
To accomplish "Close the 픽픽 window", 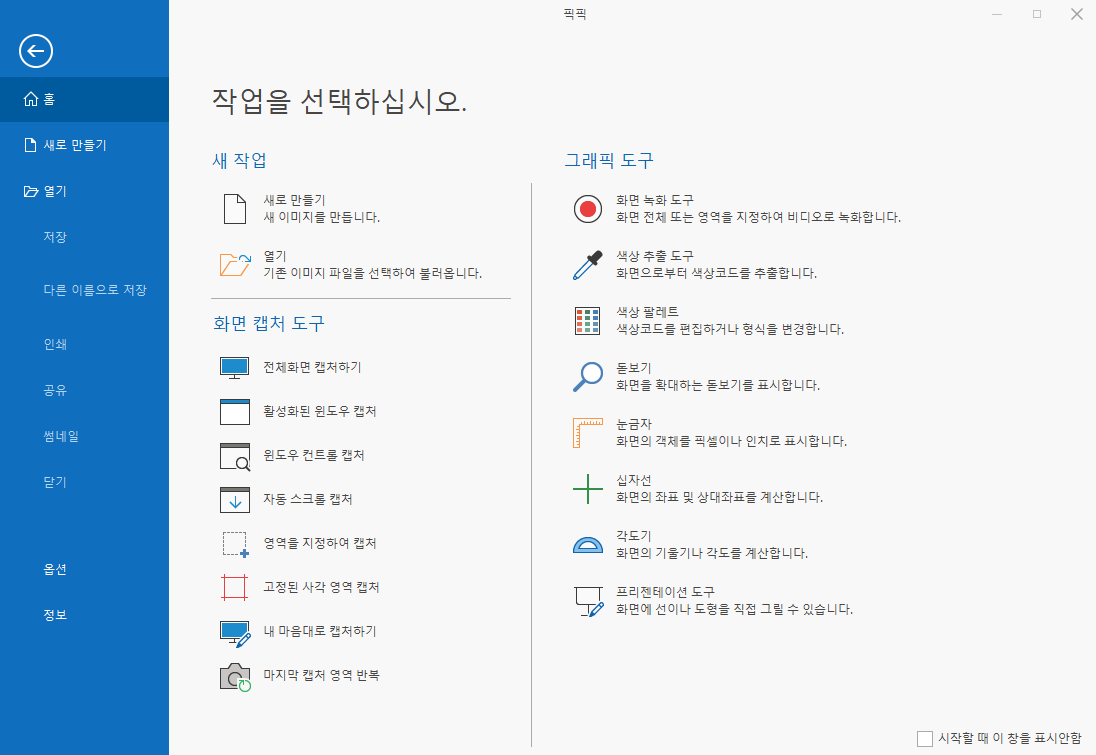I will pyautogui.click(x=1076, y=14).
